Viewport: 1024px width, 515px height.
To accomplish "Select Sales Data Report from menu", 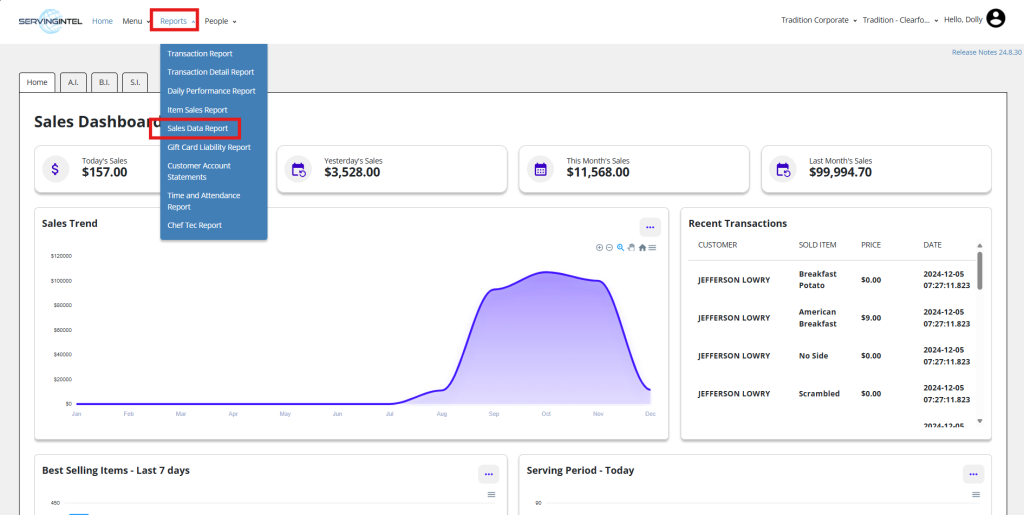I will coord(198,129).
